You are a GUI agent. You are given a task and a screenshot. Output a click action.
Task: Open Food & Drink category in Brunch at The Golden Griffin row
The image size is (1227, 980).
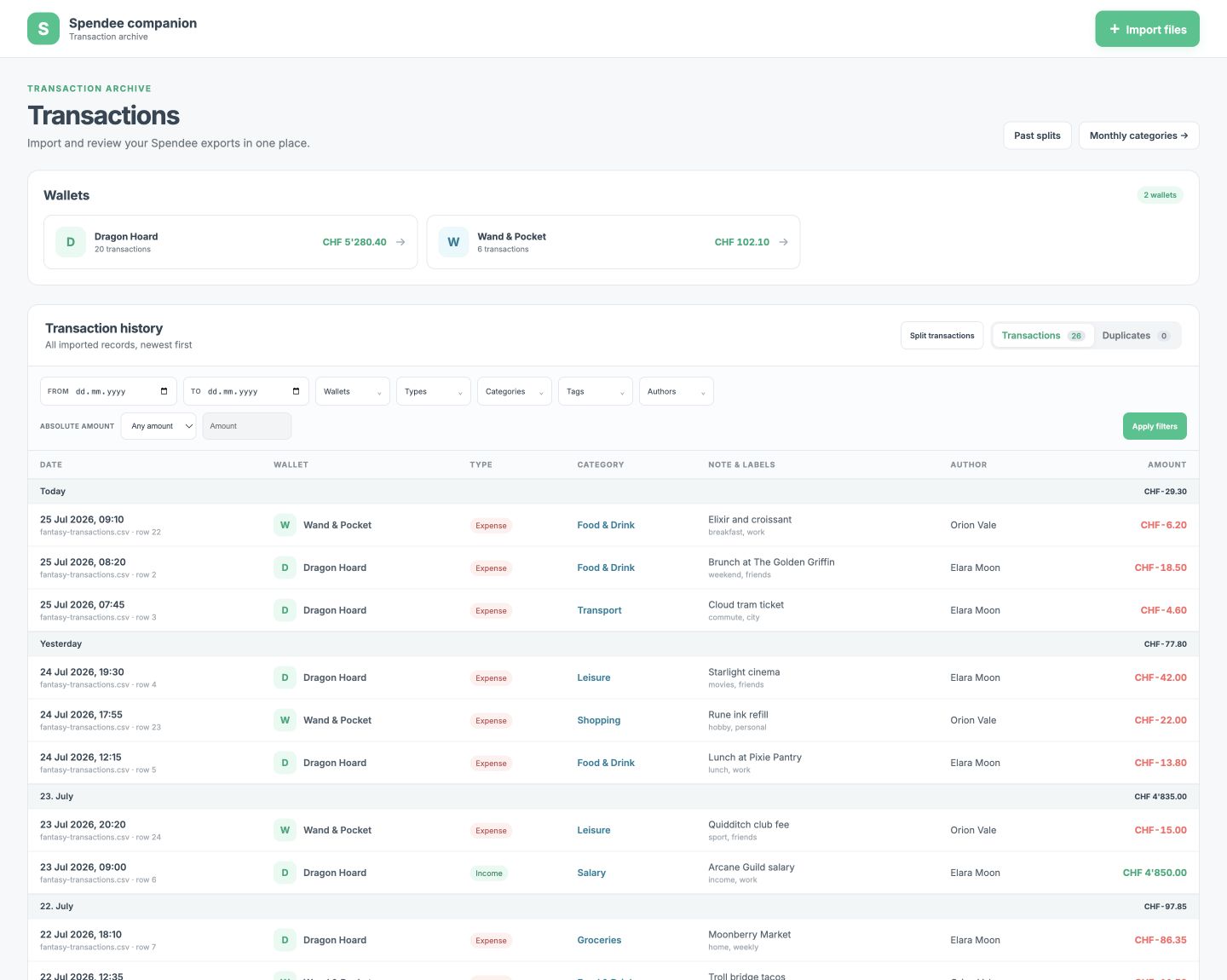pos(606,568)
